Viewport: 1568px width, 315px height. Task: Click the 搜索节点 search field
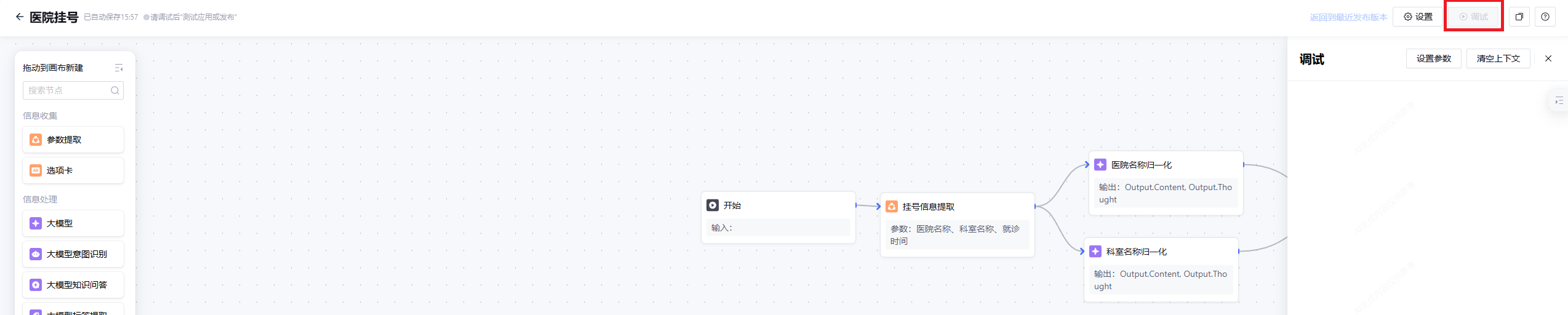click(x=66, y=90)
